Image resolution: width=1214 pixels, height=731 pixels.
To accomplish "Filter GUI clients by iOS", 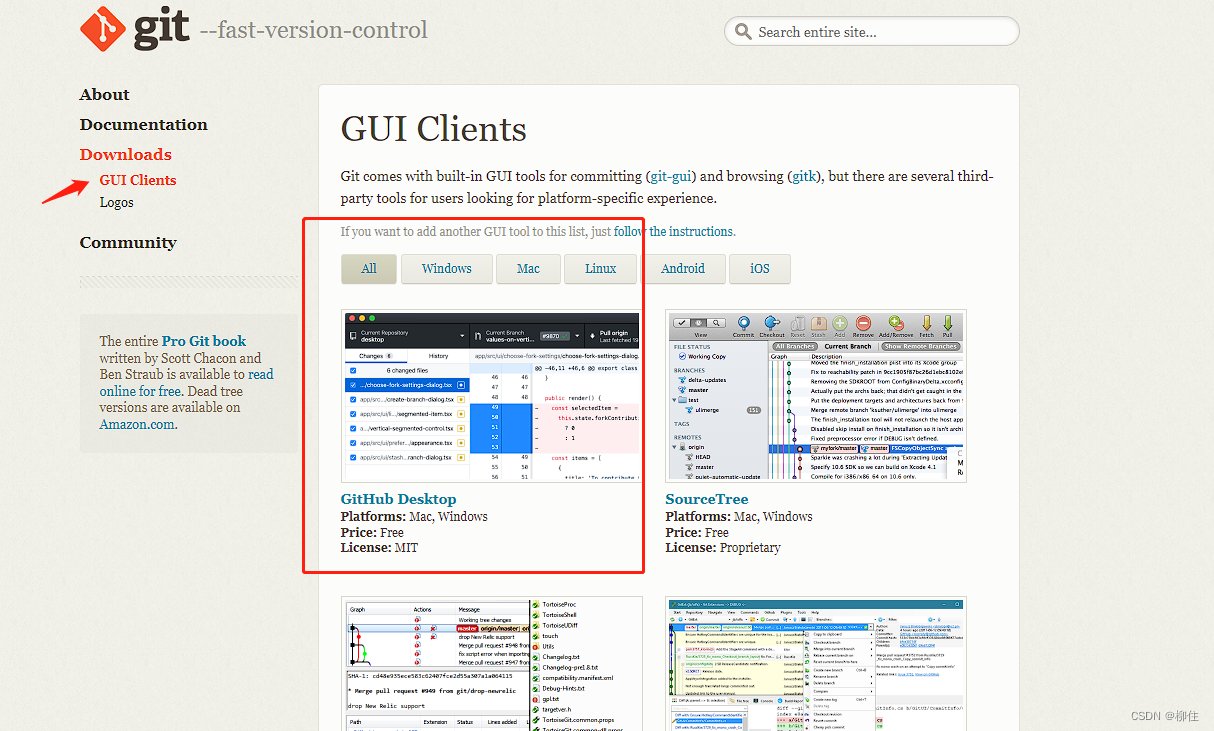I will coord(760,268).
